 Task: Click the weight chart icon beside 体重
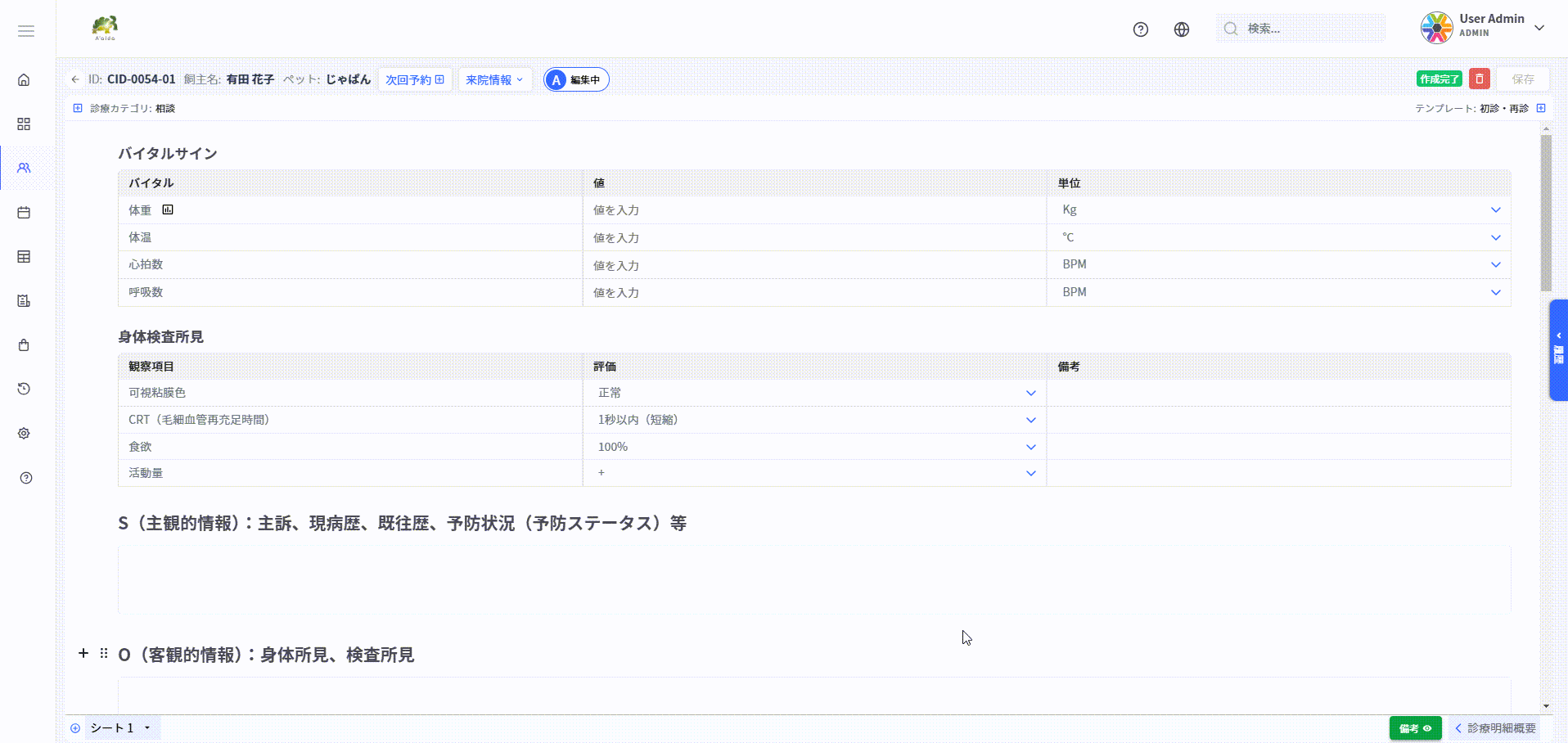coord(168,209)
